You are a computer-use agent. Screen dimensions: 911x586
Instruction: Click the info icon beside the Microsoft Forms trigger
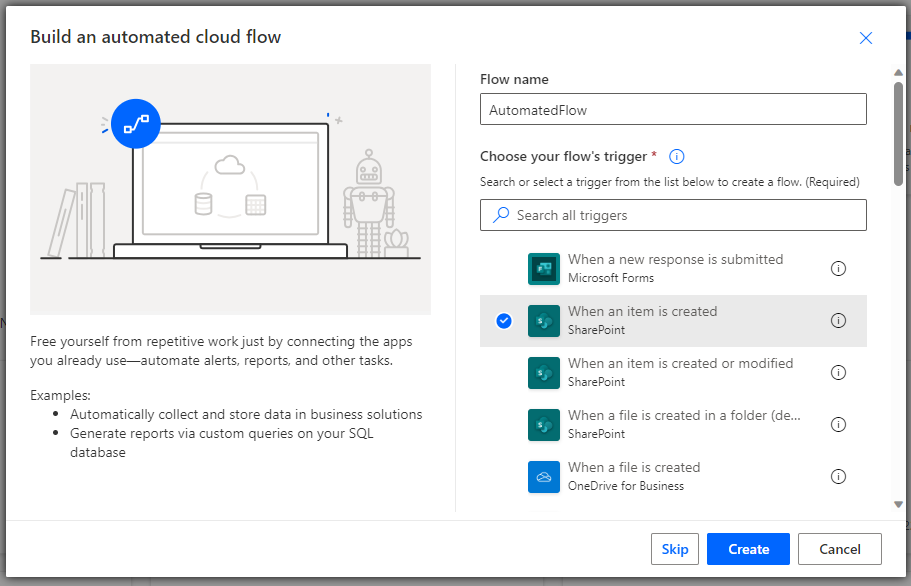click(x=838, y=268)
